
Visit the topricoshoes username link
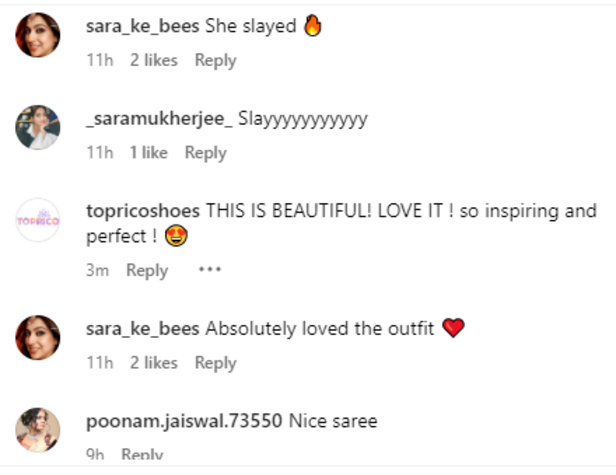[143, 212]
